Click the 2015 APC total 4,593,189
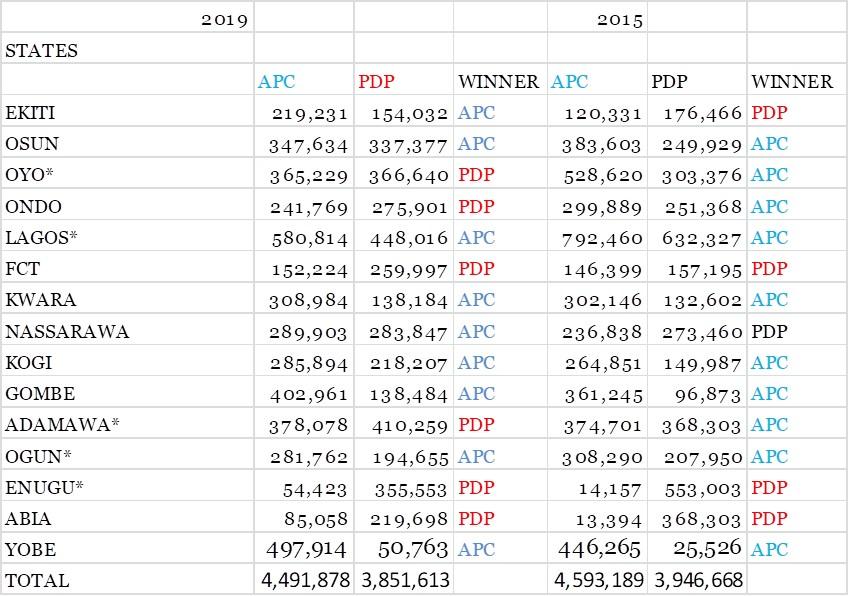This screenshot has height=596, width=849. tap(598, 580)
